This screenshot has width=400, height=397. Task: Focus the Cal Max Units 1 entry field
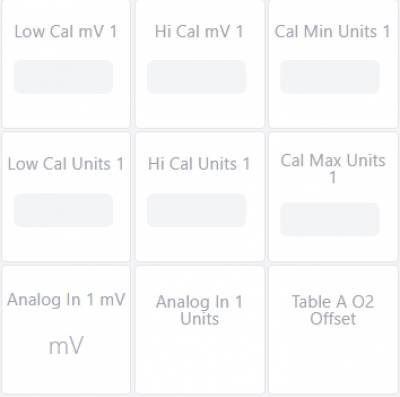pyautogui.click(x=330, y=219)
